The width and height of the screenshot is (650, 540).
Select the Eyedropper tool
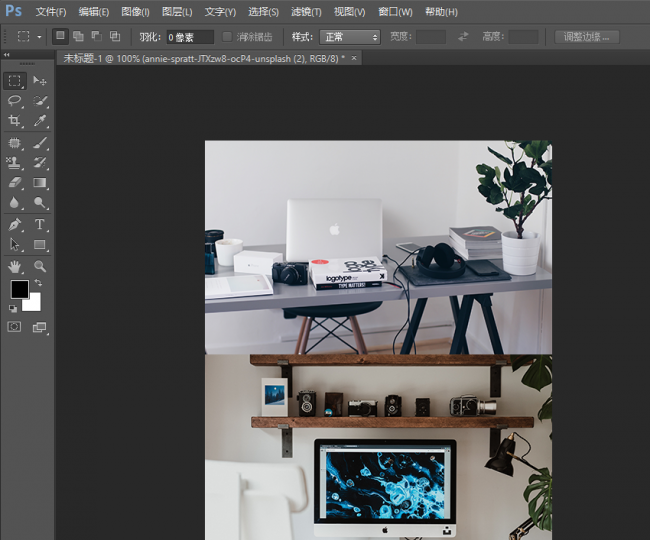pos(40,121)
